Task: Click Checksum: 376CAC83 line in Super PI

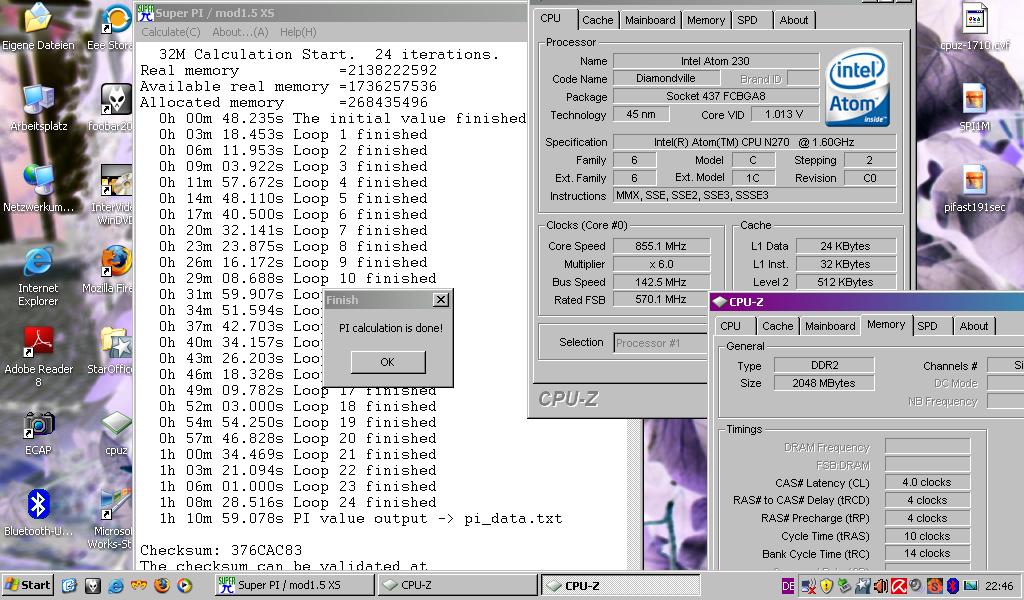Action: [x=221, y=550]
